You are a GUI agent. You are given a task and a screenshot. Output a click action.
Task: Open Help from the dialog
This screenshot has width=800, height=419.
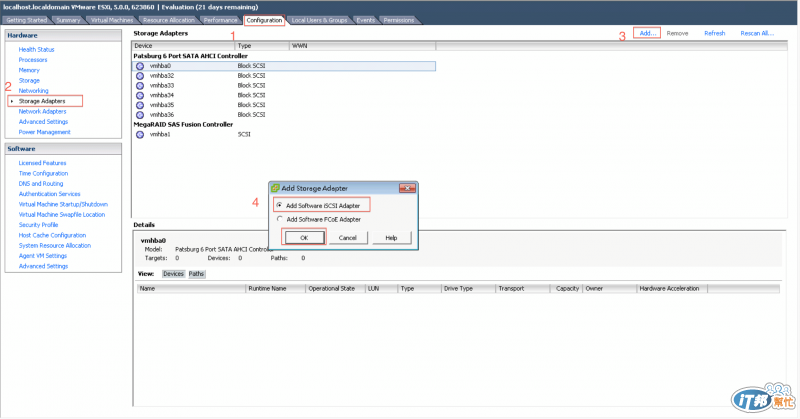[391, 238]
